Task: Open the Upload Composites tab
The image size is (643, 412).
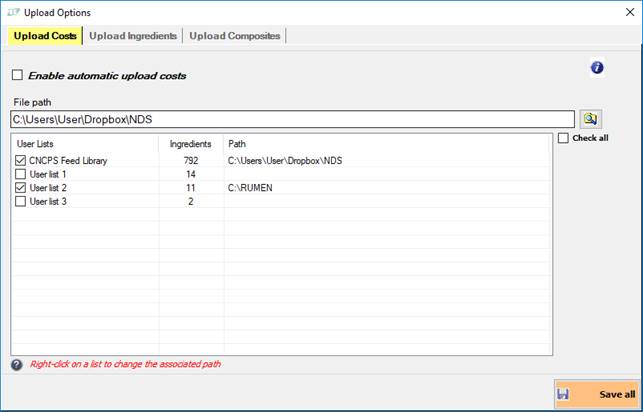Action: tap(234, 36)
